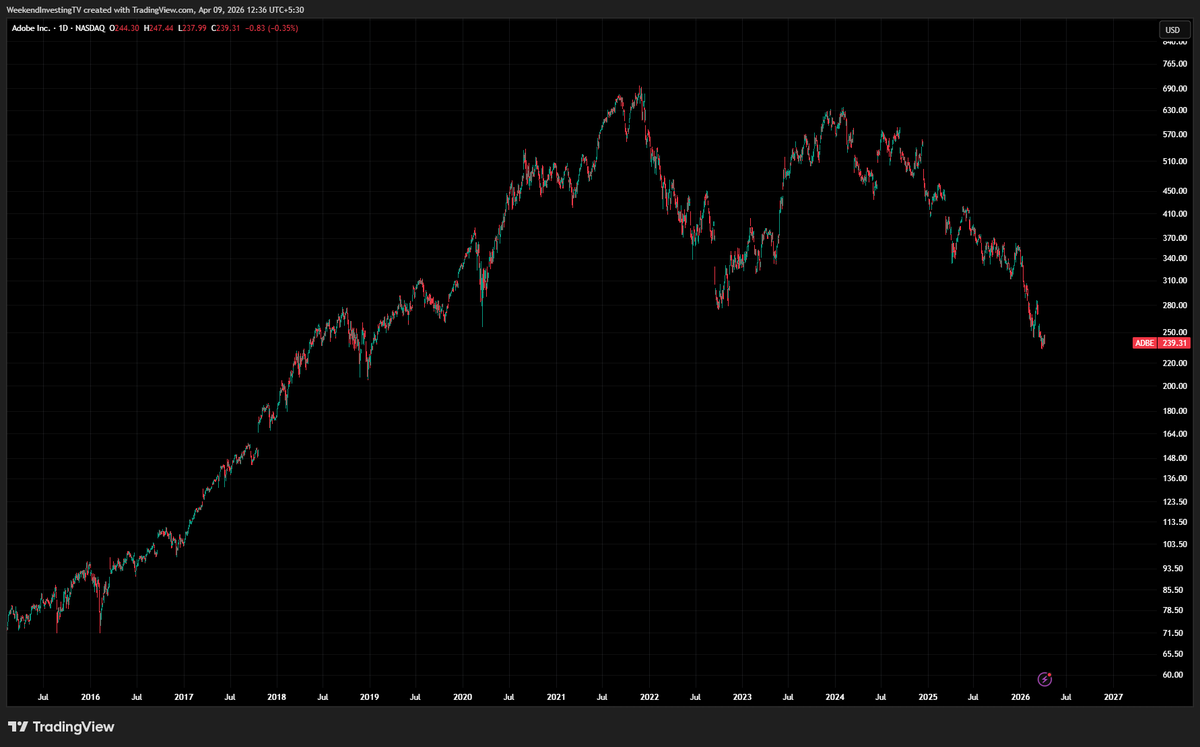Click the 2024 time axis label
1200x747 pixels.
coord(835,696)
